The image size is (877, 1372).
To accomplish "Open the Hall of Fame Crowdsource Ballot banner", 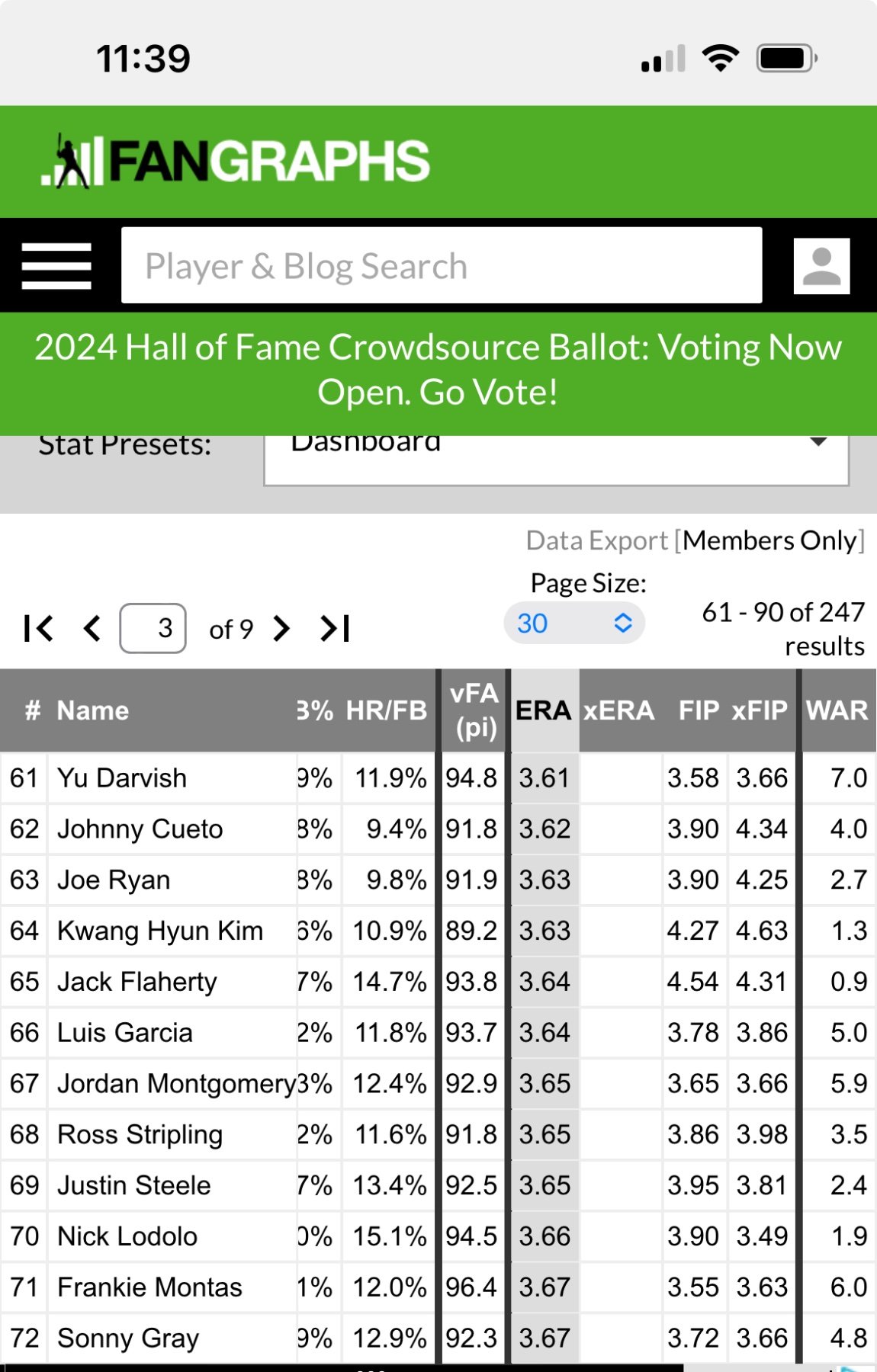I will (x=438, y=370).
